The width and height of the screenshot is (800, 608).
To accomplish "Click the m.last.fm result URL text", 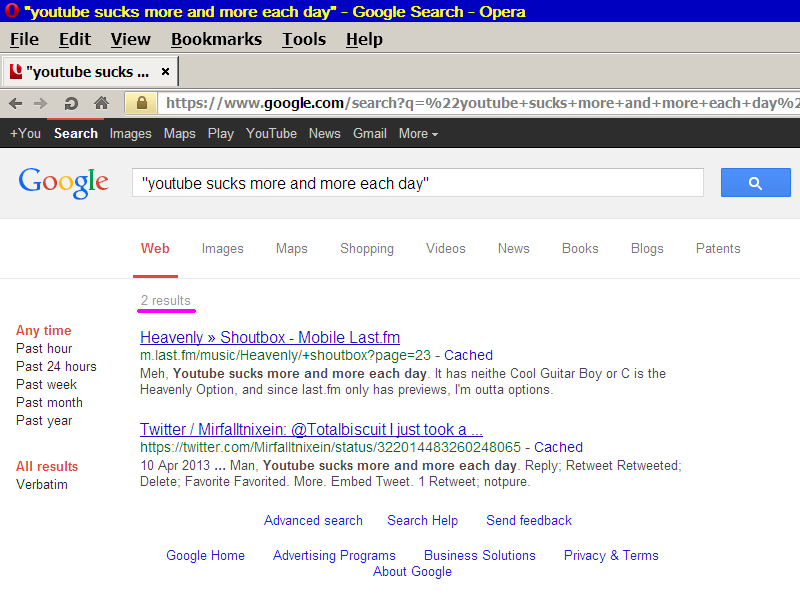I will 285,355.
